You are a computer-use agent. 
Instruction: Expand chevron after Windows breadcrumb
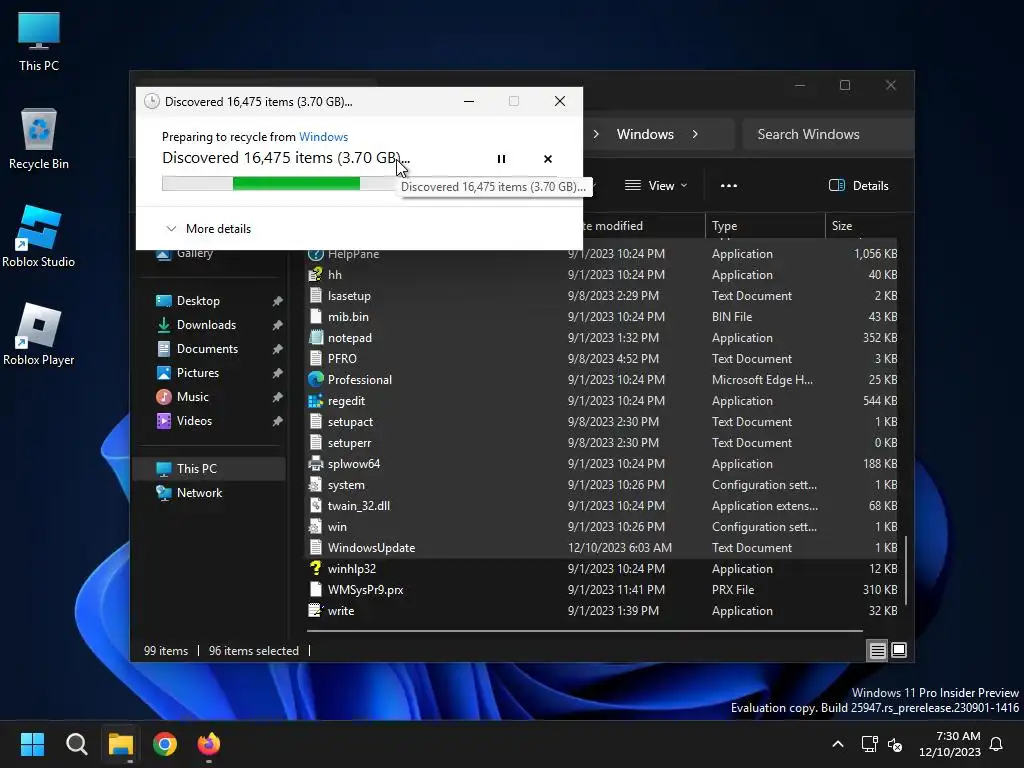coord(695,134)
